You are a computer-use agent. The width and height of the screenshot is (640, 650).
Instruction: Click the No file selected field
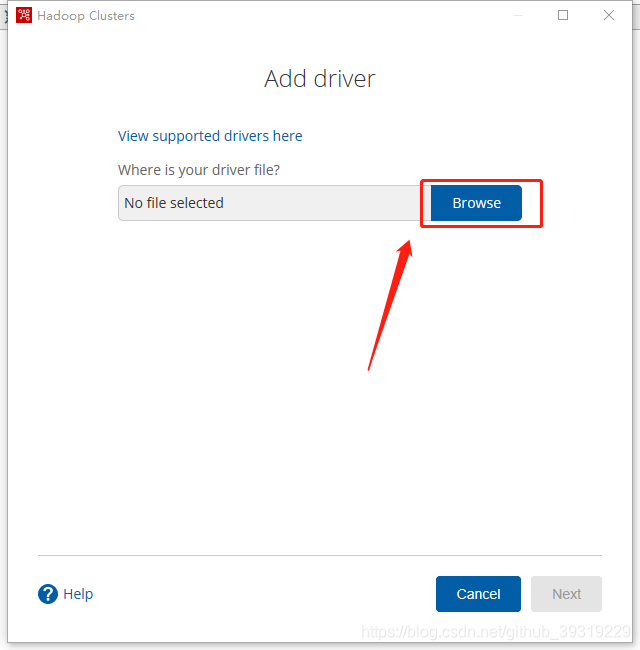(x=274, y=203)
